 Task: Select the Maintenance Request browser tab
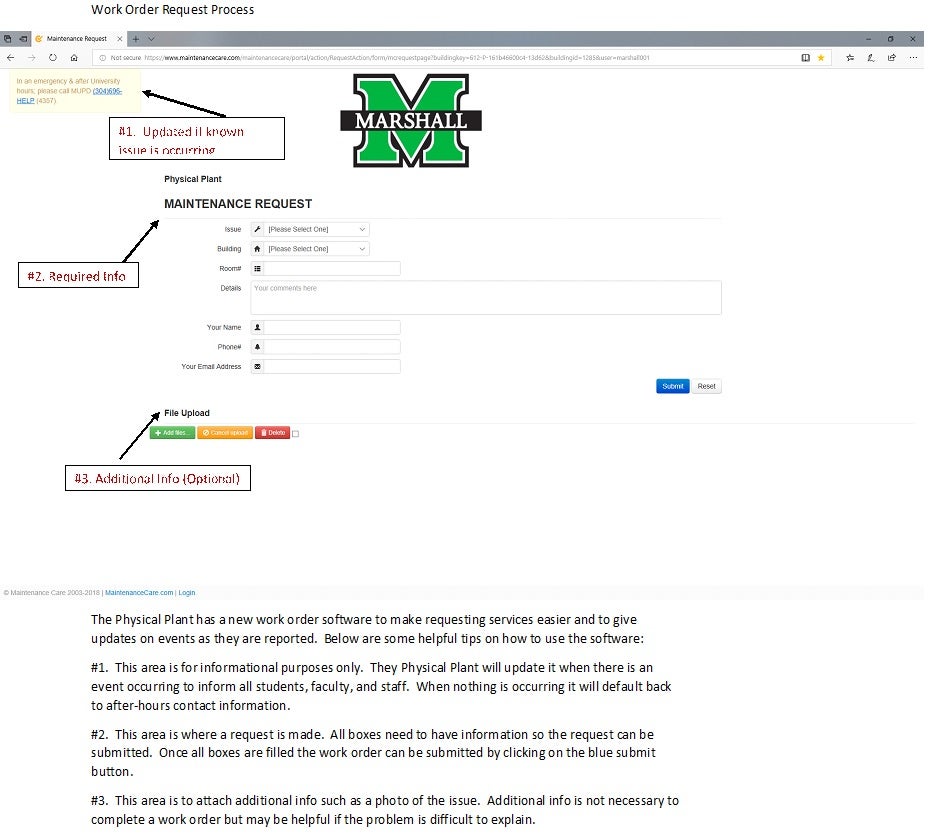[77, 39]
